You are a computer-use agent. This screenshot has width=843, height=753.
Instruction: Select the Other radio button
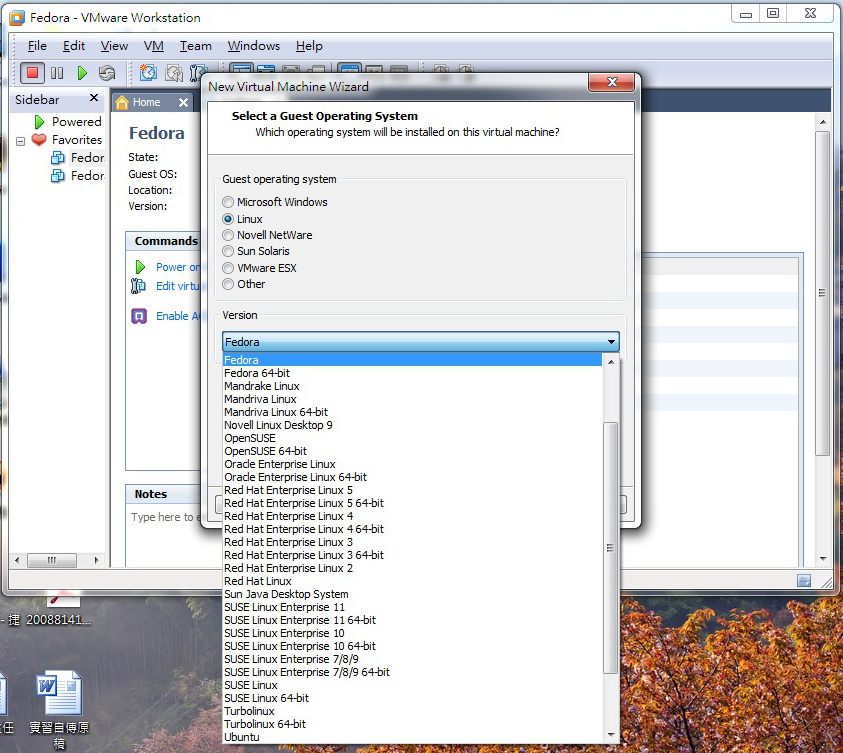pyautogui.click(x=228, y=284)
